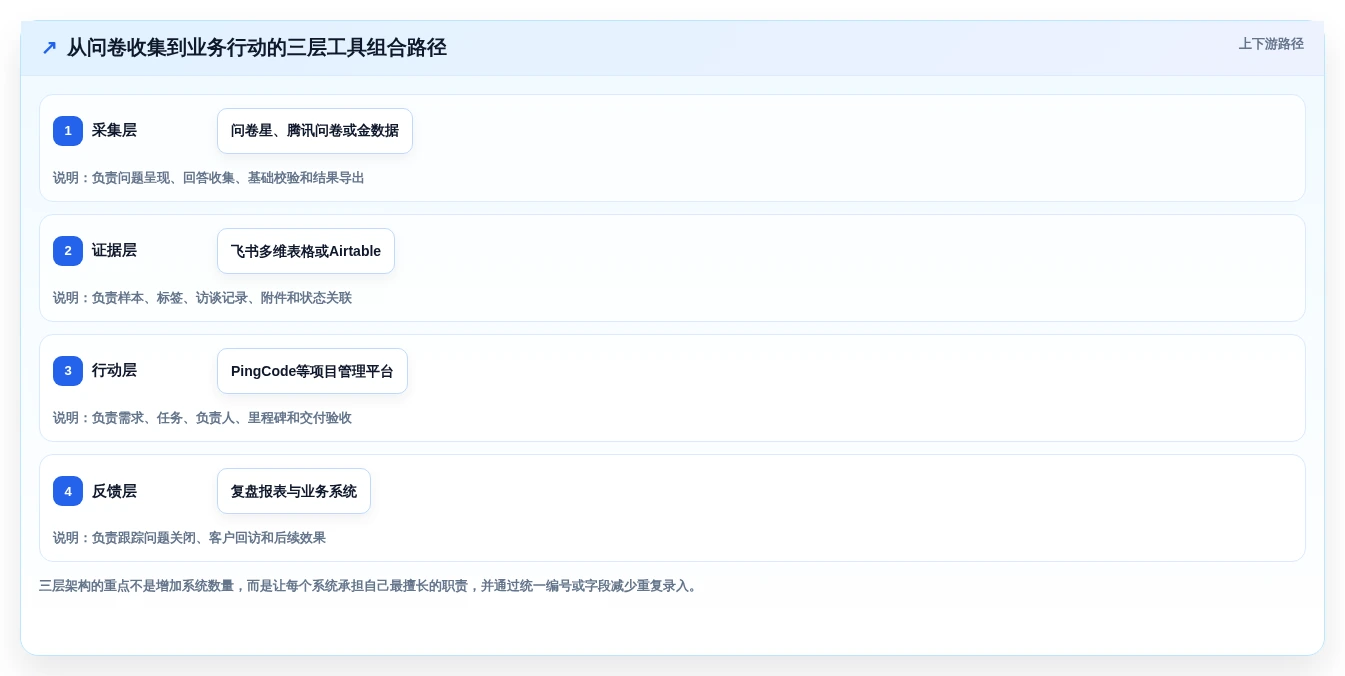
Task: Select step badge 1 for 采集层
Action: pos(68,131)
